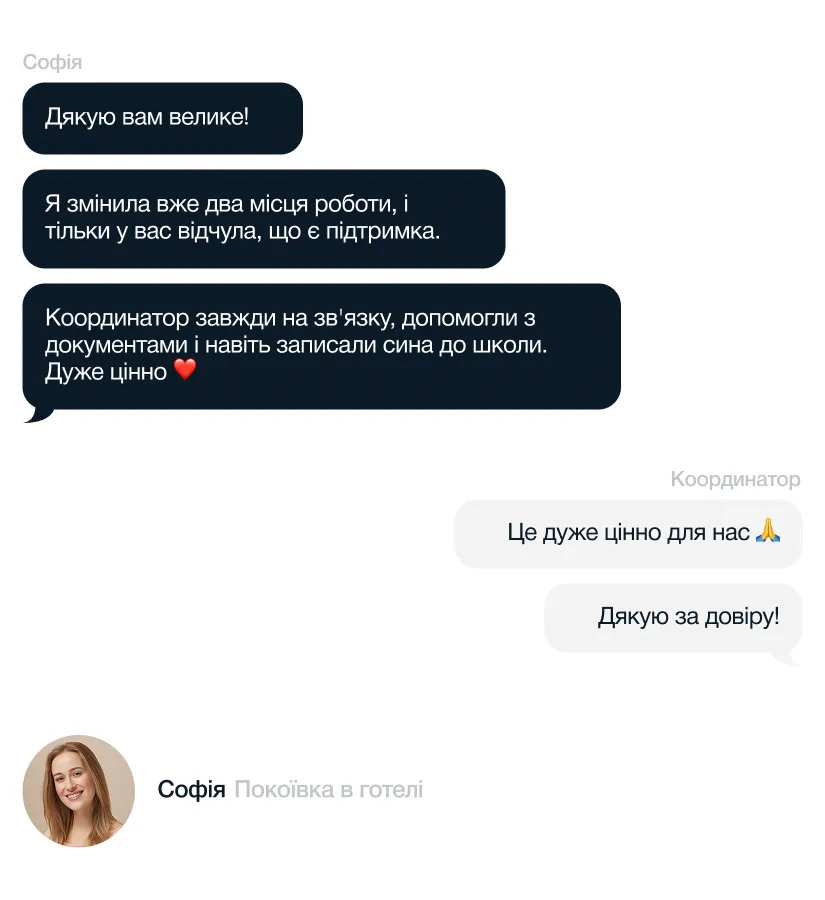The image size is (825, 900).
Task: Click the tail of the last gray reply bubble
Action: point(785,658)
